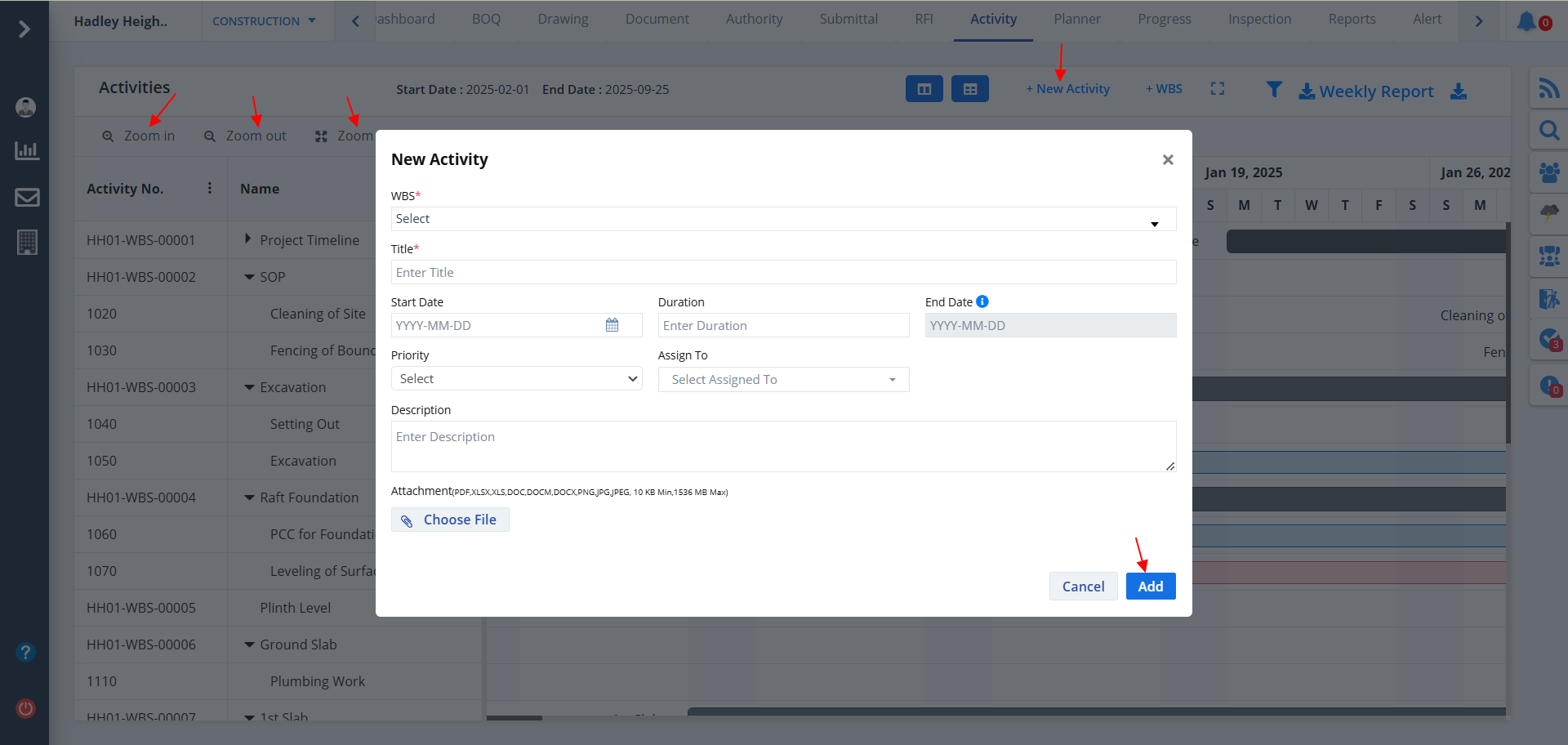The height and width of the screenshot is (745, 1568).
Task: Switch to grid table view toggle
Action: click(969, 89)
